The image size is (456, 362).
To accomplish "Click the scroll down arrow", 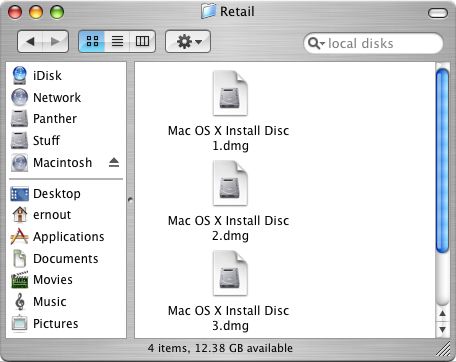I will click(442, 329).
